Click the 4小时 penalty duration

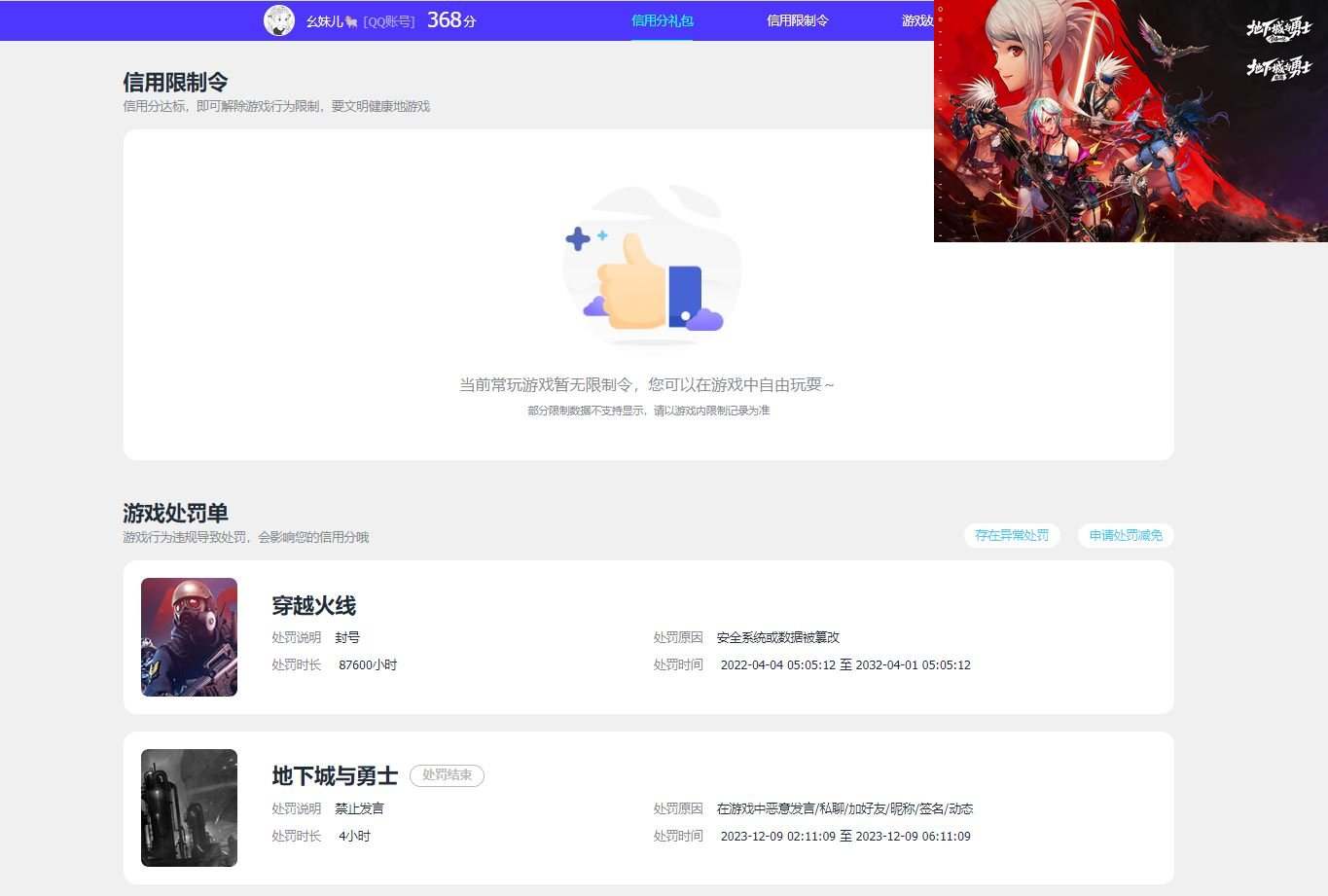[354, 837]
